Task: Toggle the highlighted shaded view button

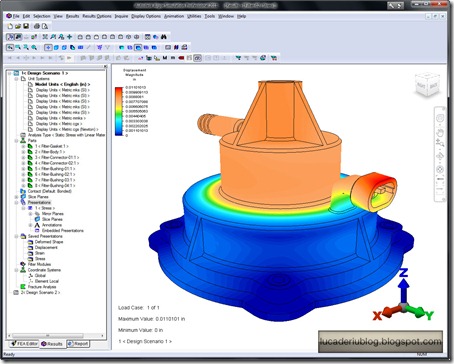Action: click(x=138, y=47)
